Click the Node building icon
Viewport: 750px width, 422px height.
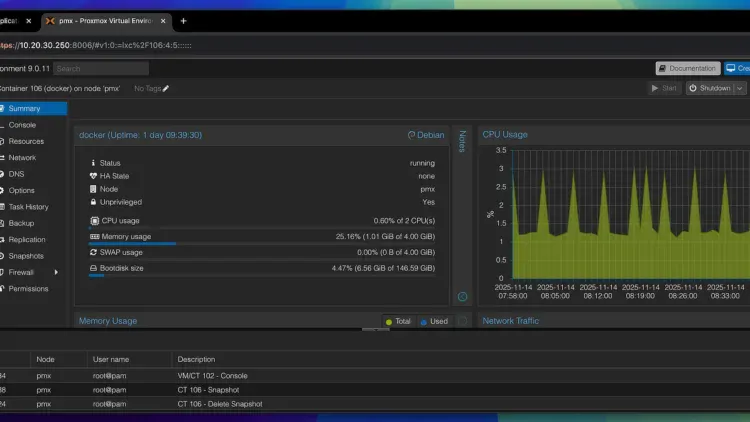93,189
